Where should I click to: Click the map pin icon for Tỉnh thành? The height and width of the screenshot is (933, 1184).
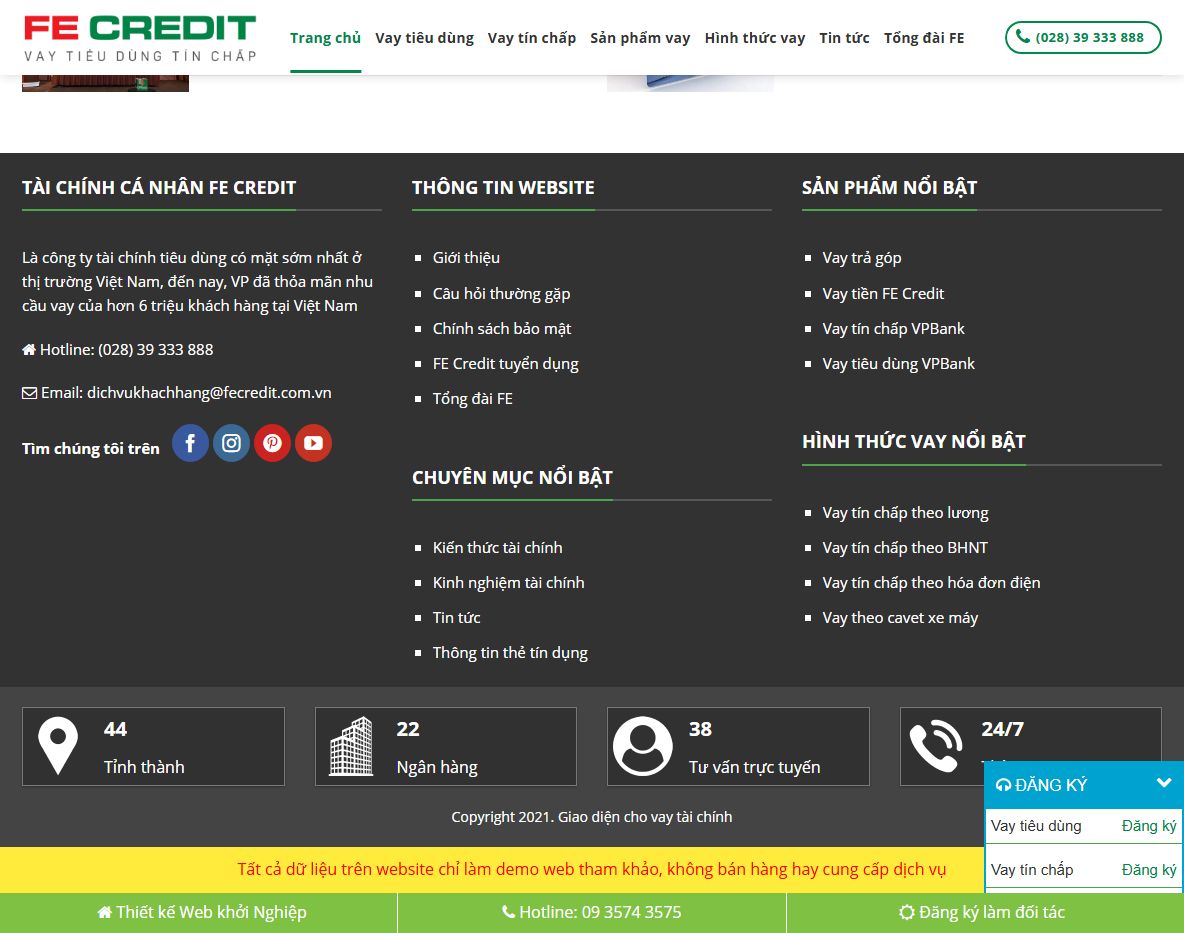pyautogui.click(x=58, y=746)
